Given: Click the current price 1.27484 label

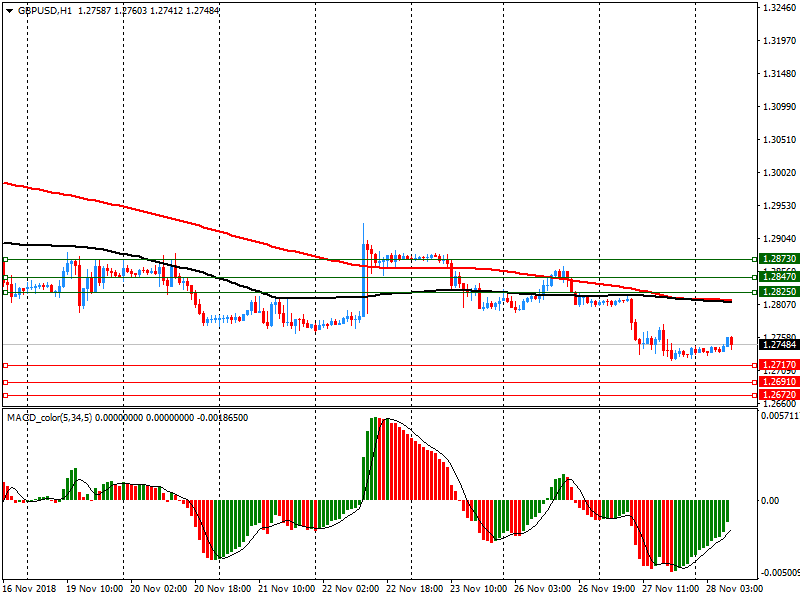Looking at the screenshot, I should (x=777, y=344).
